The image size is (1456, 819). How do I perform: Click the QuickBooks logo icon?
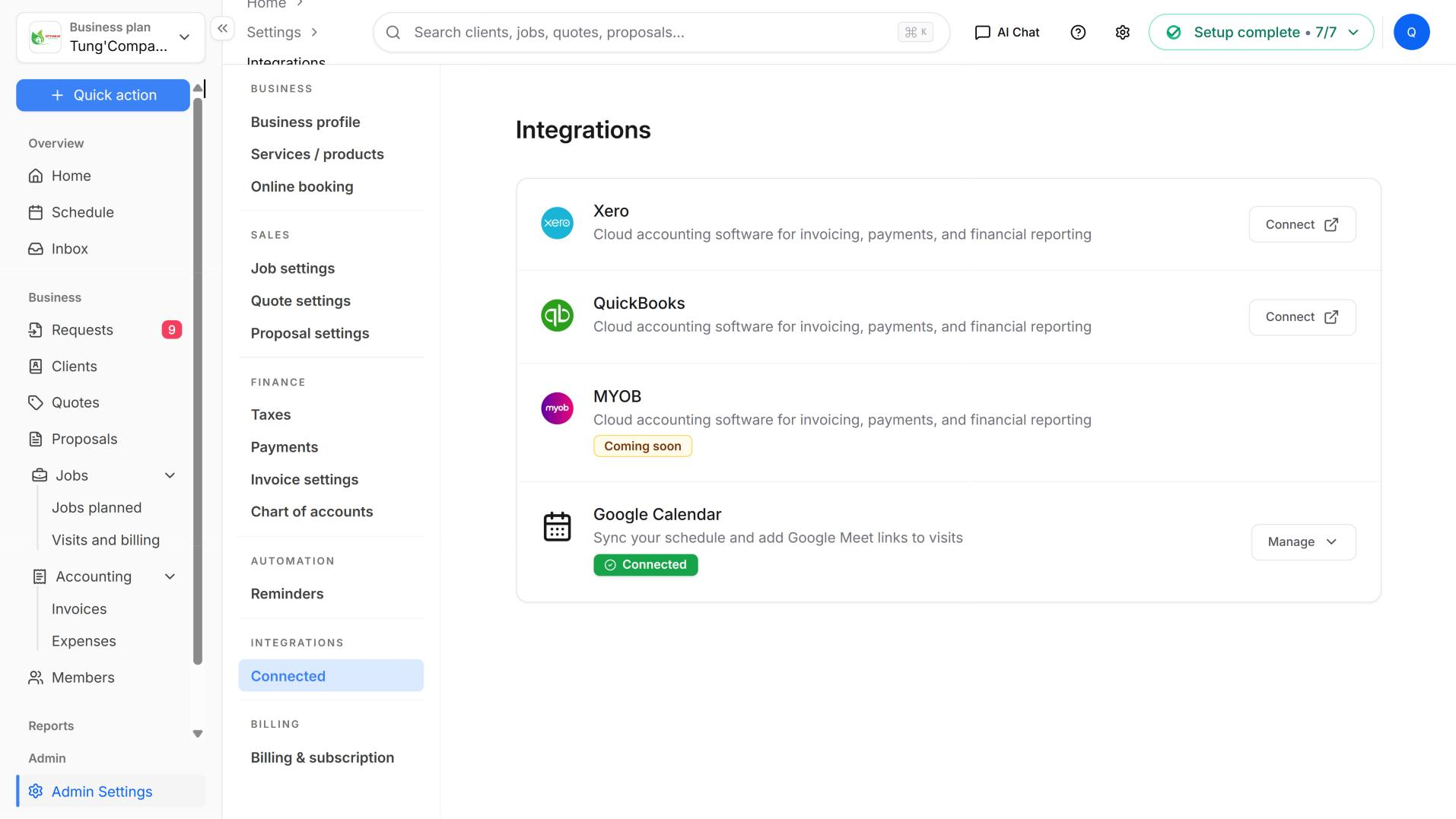557,315
